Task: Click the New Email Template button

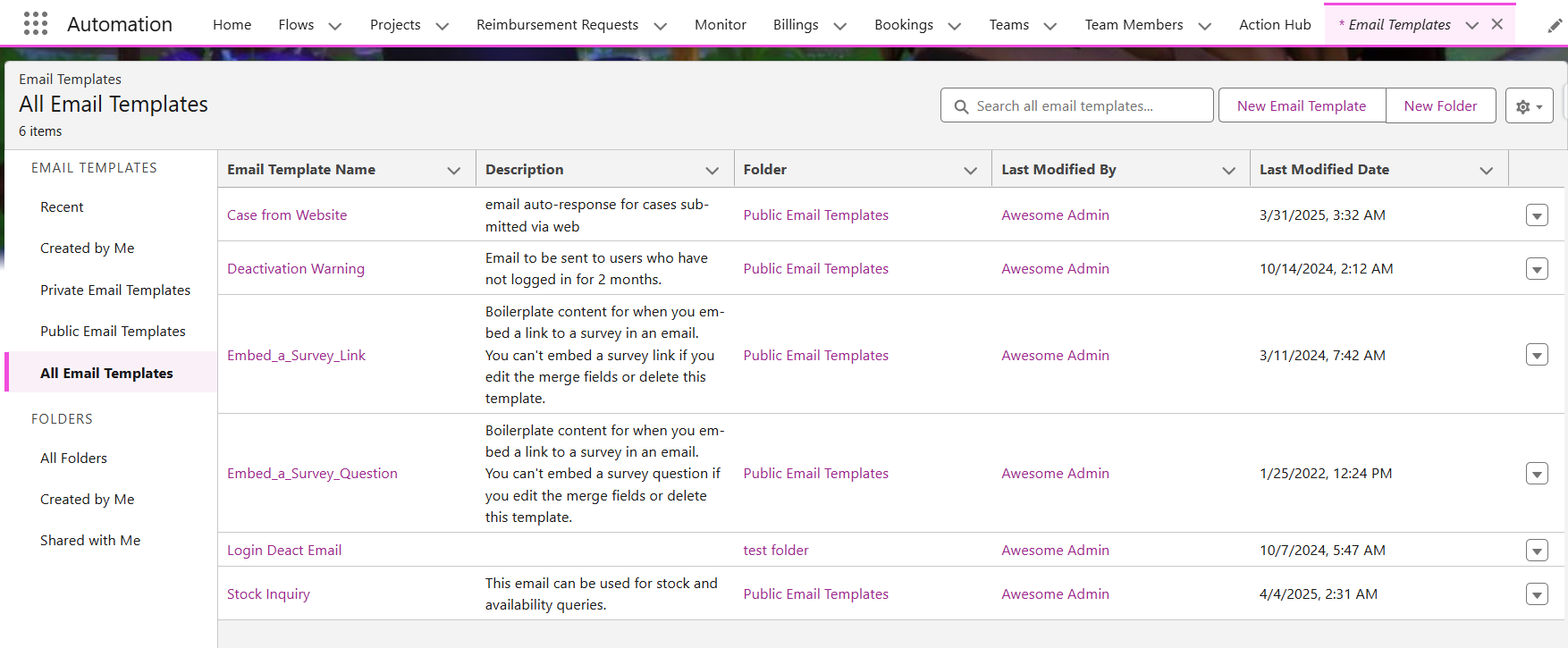Action: [1301, 105]
